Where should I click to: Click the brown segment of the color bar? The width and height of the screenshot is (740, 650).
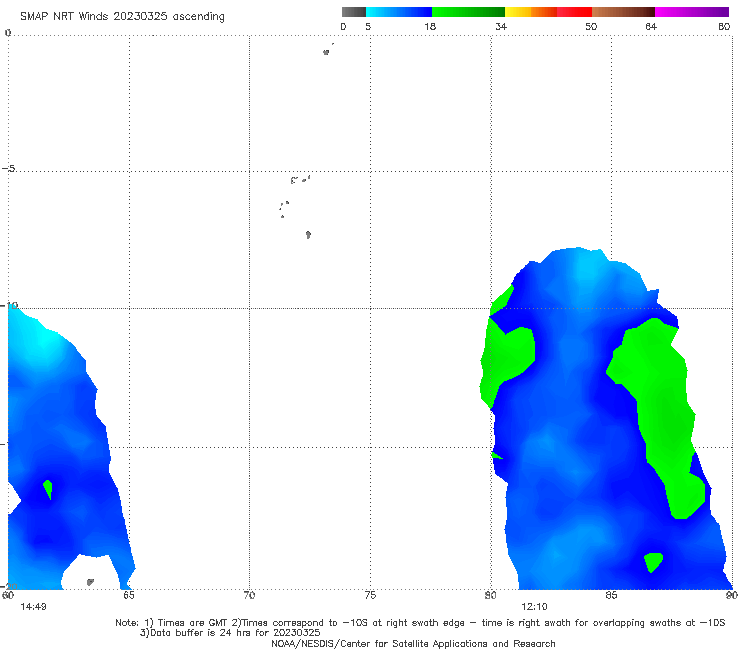coord(623,12)
